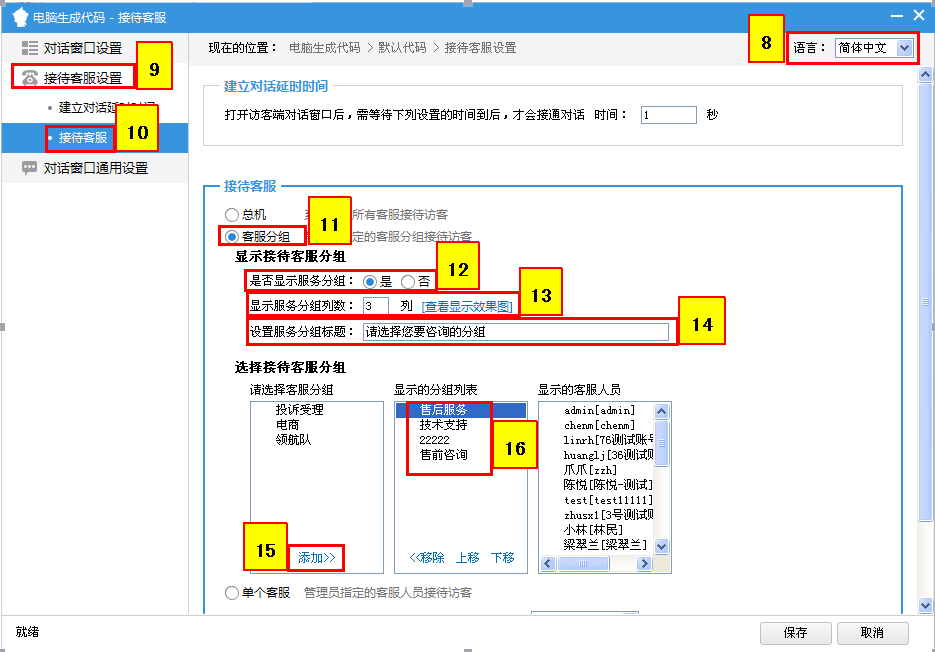Open 对话窗口通用设置 in the sidebar
This screenshot has height=652, width=935.
click(96, 168)
